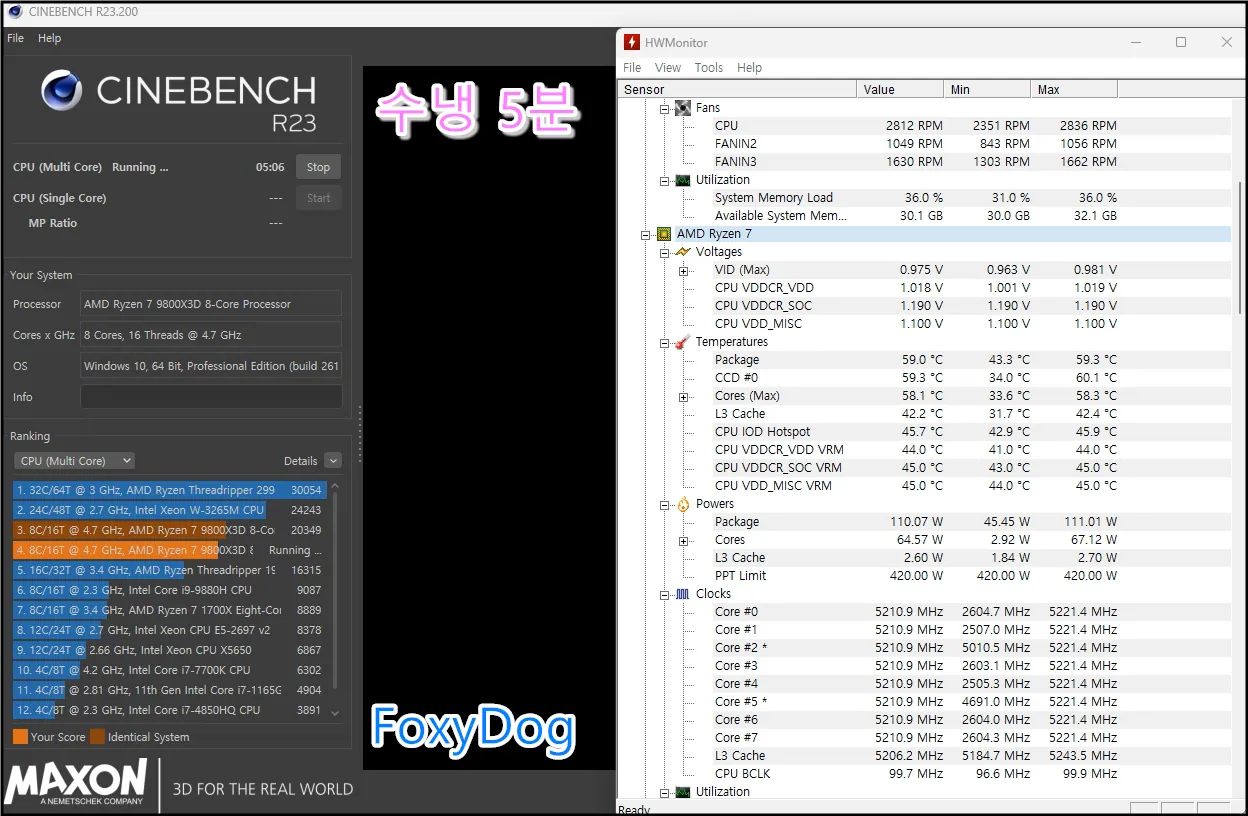Collapse the Fans tree node
The height and width of the screenshot is (816, 1248).
click(665, 108)
